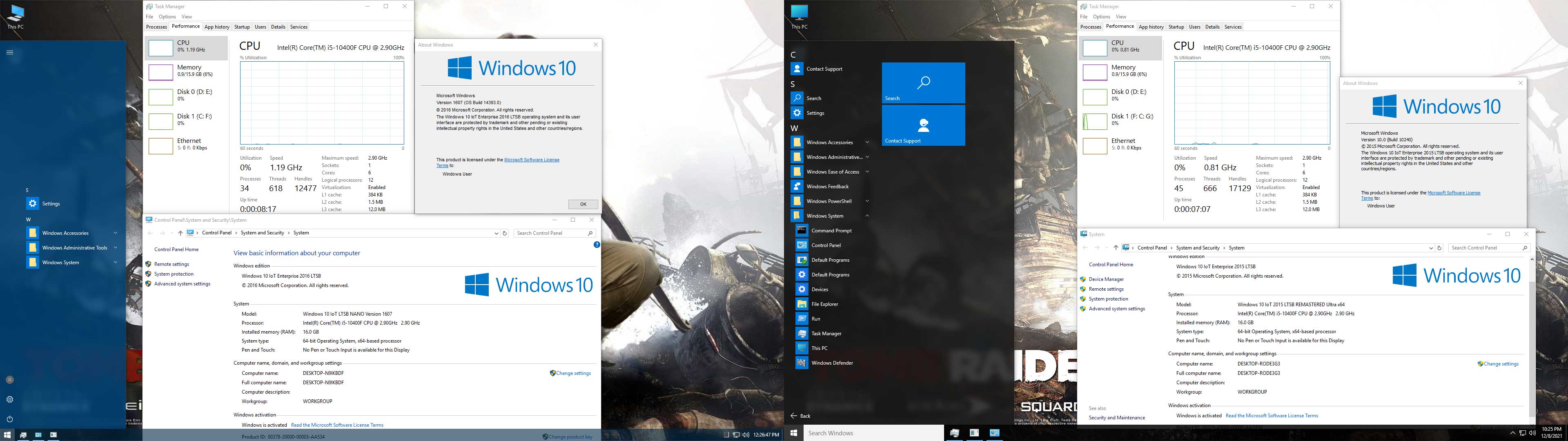Open the Device Manager link
The image size is (1568, 441).
coord(1106,280)
